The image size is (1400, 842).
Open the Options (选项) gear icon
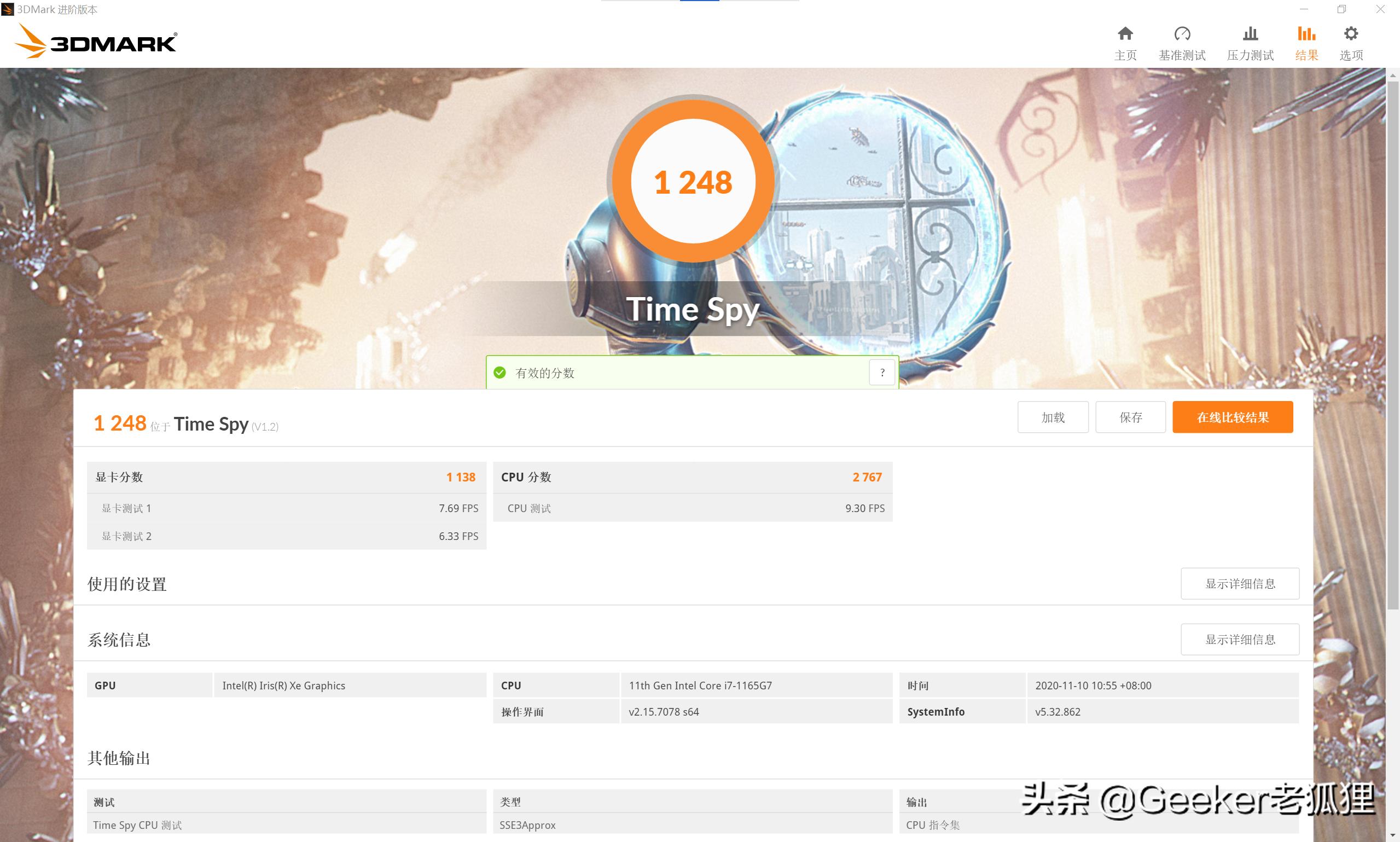click(1351, 34)
